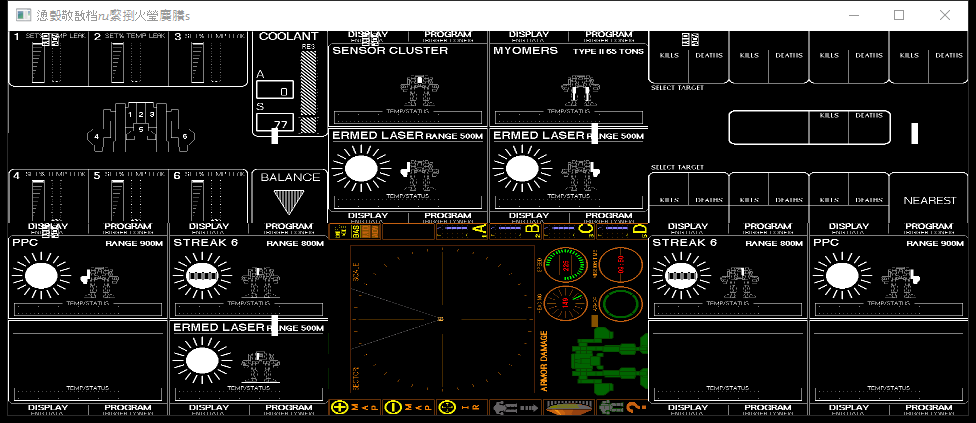Screen dimensions: 976x423
Task: Click DISPLAY below the lower ERMED LASER panel
Action: [x=209, y=409]
